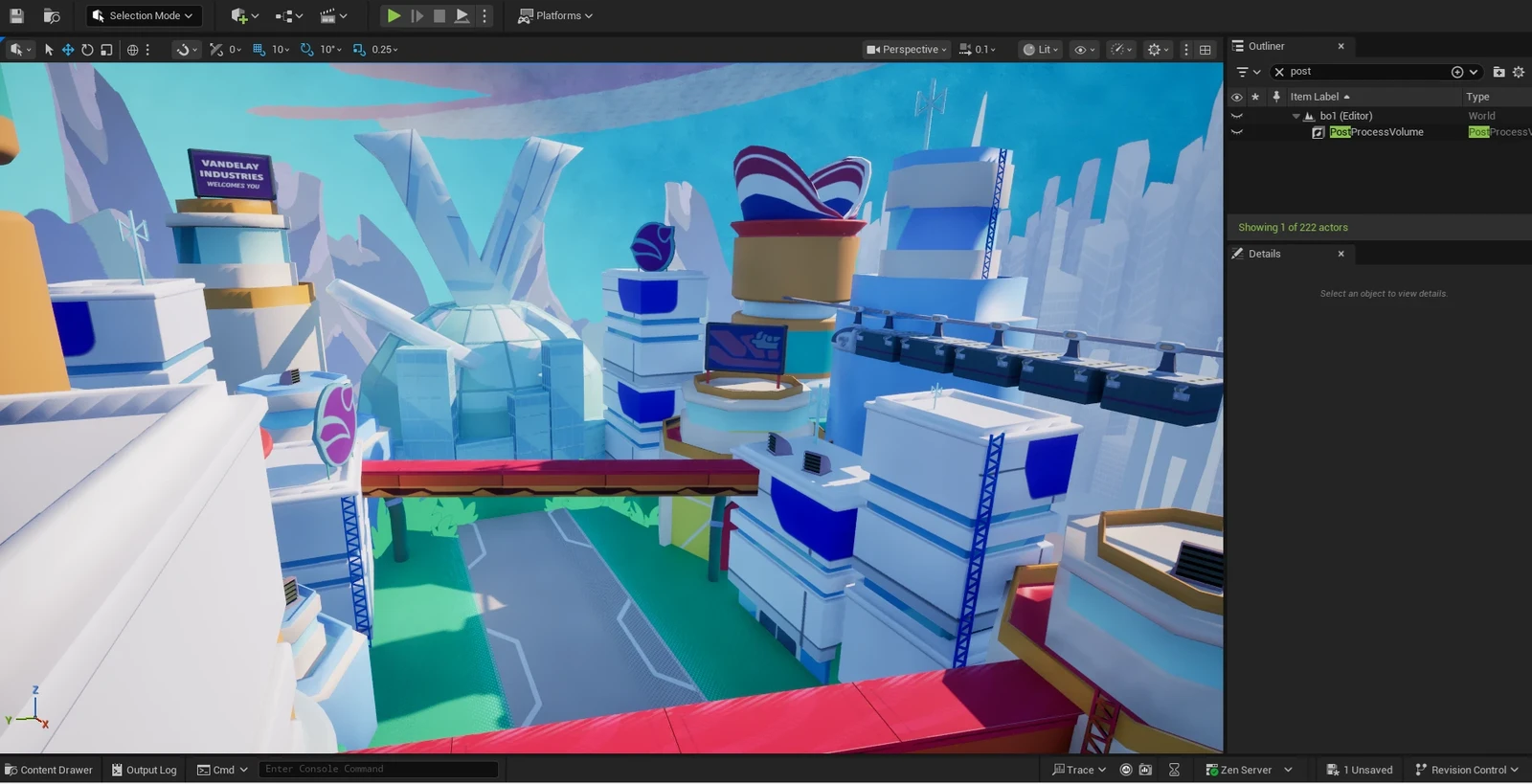Click the star column header in Outliner

click(1255, 97)
